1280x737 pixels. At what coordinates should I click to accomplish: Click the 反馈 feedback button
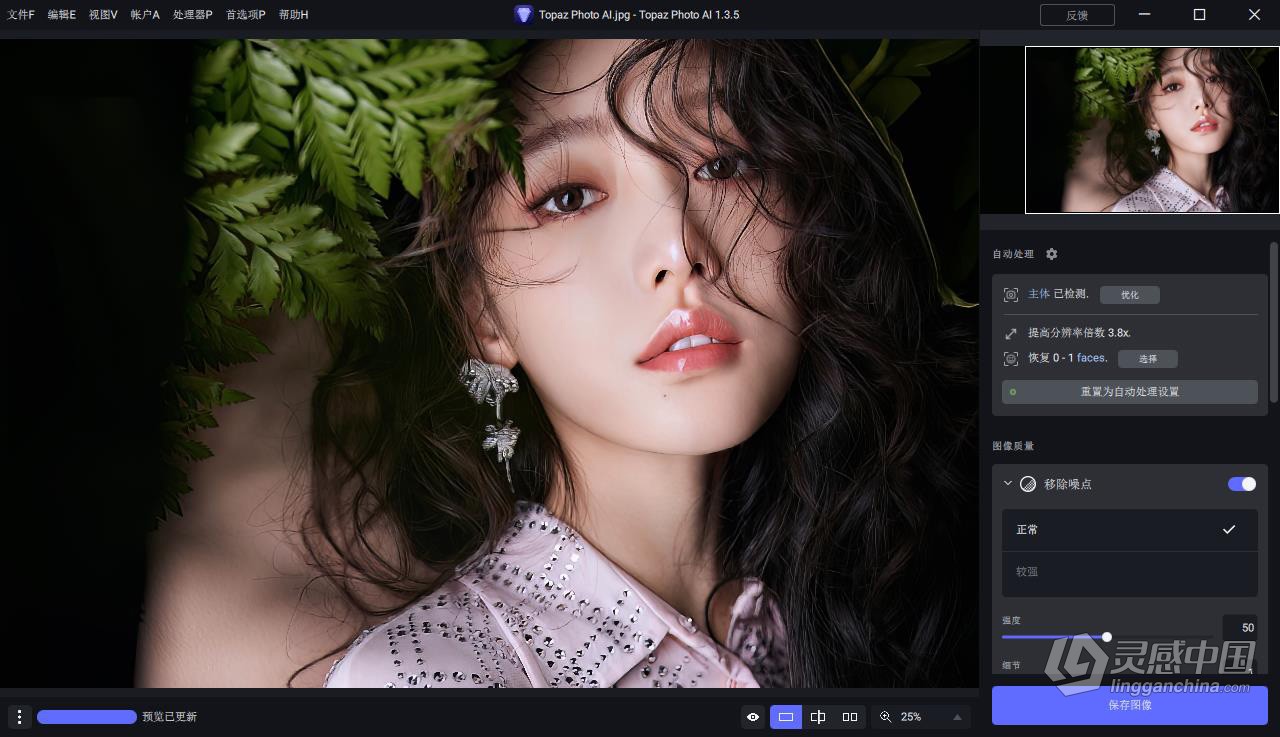click(1077, 15)
